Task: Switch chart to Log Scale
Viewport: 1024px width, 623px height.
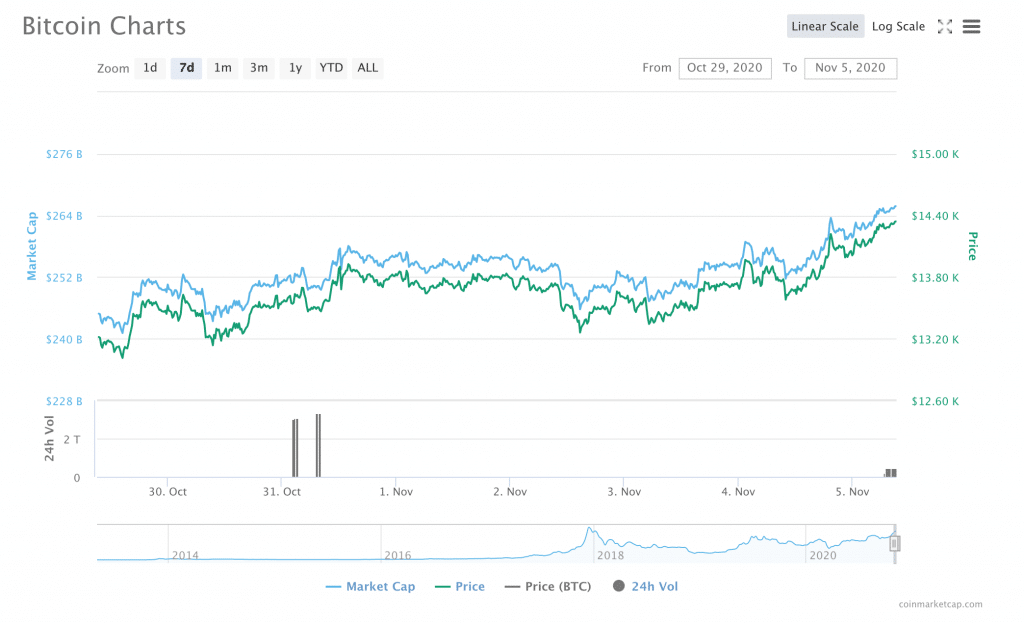Action: pos(898,27)
